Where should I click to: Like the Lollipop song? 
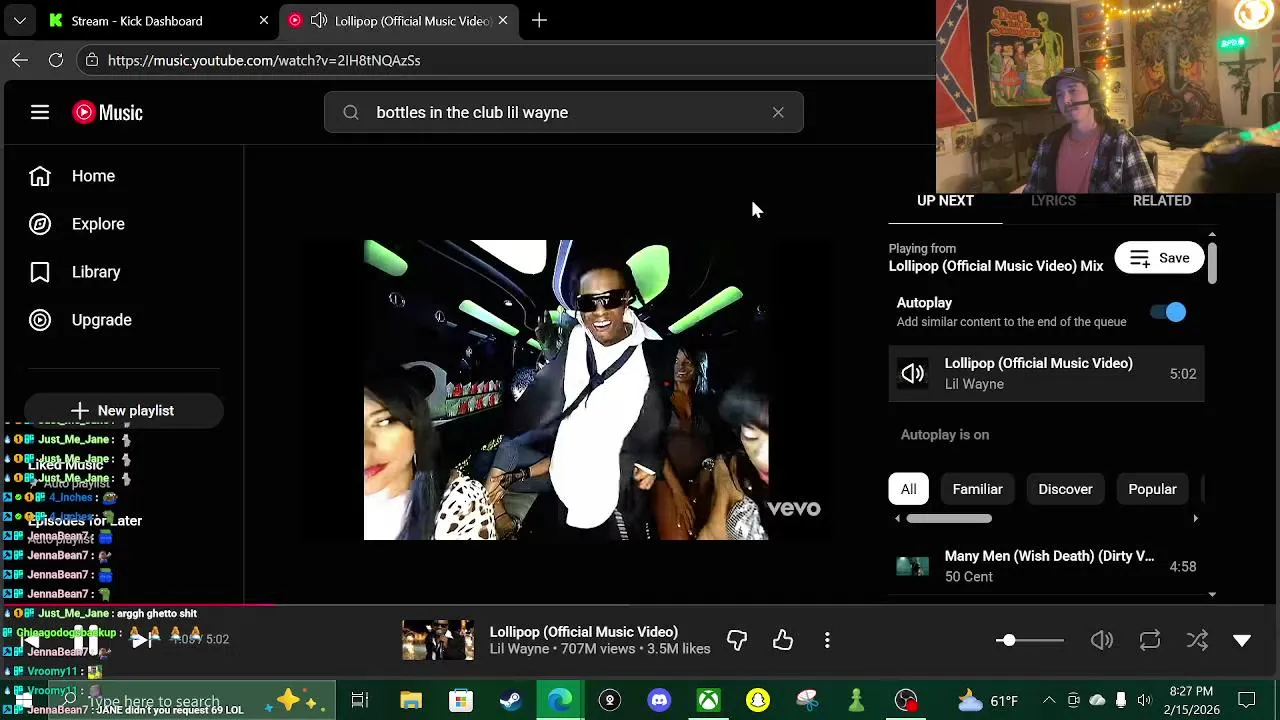point(783,640)
